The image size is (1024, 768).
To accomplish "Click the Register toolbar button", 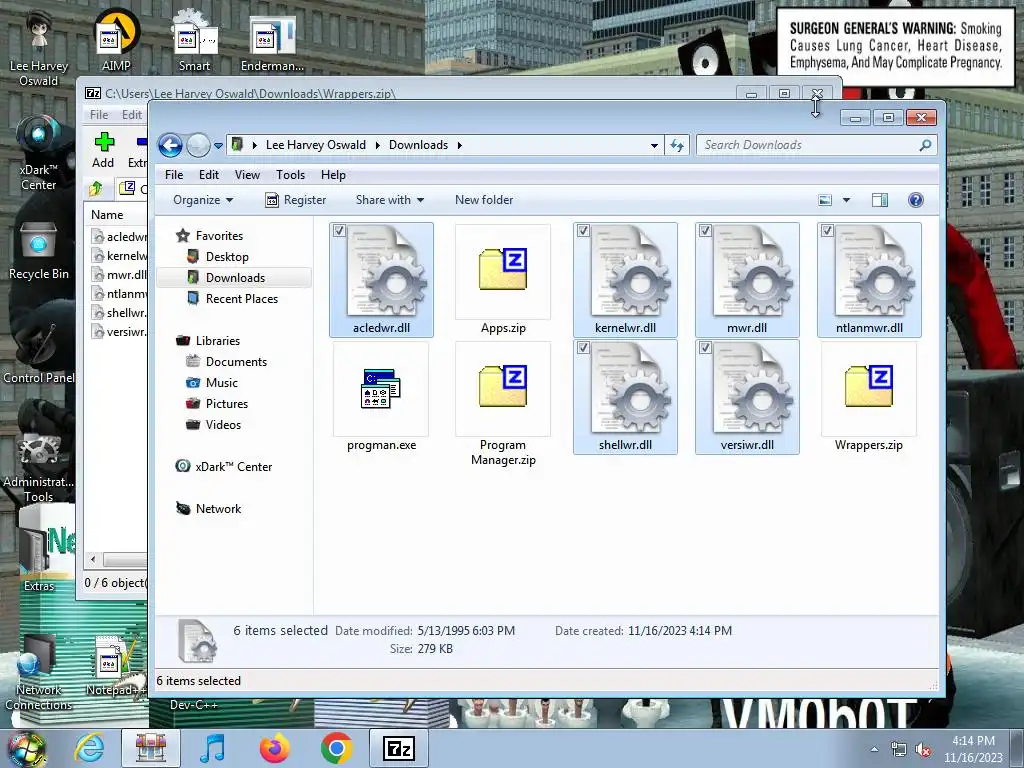I will [296, 200].
